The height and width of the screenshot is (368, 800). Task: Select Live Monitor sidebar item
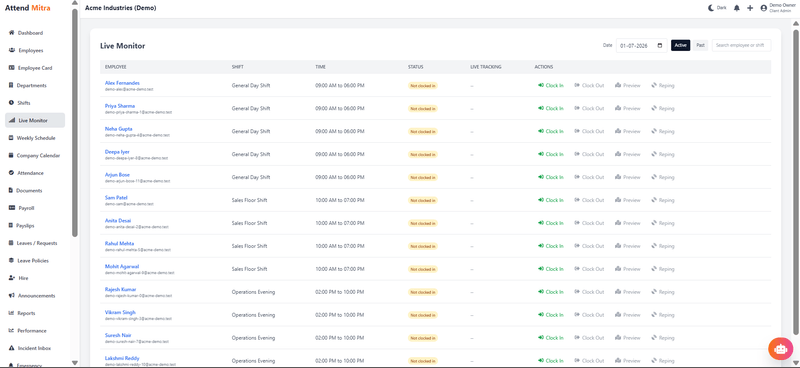coord(35,120)
